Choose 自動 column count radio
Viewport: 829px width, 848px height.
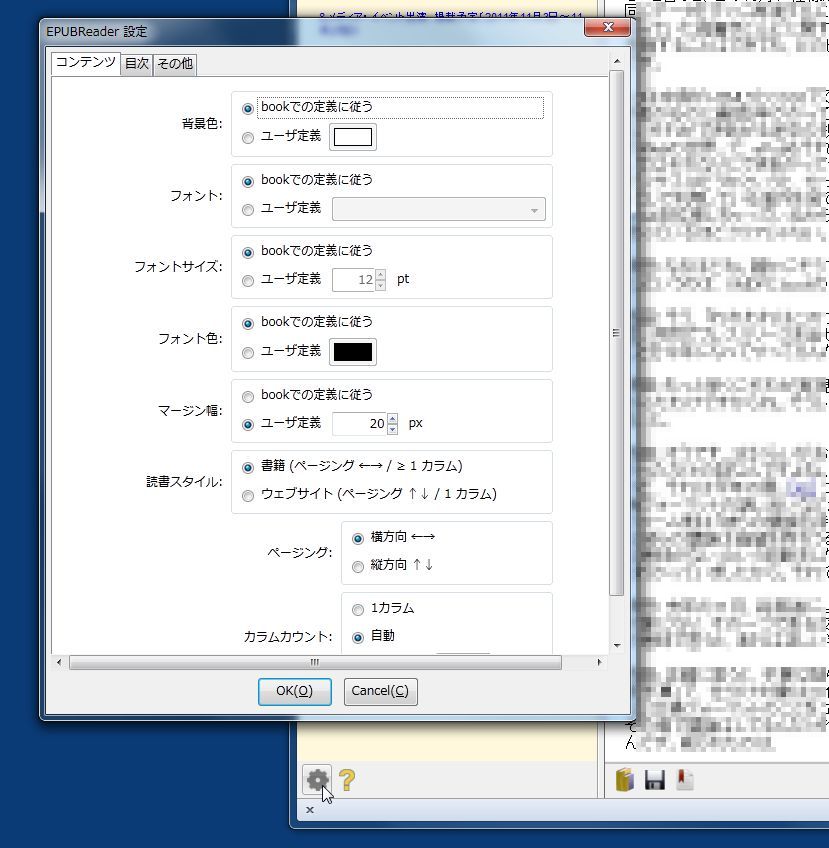(357, 638)
